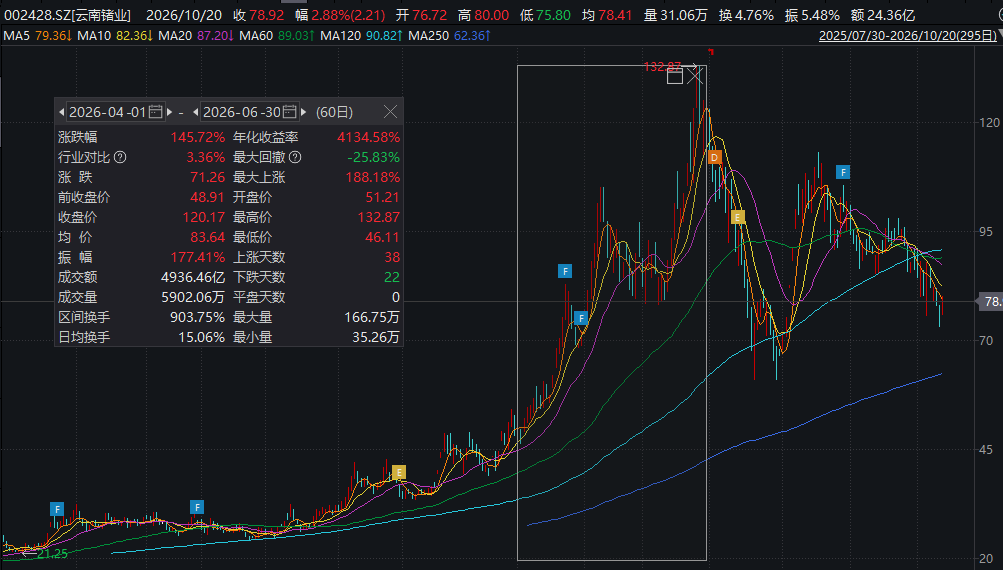Show help for 最大回撤

click(295, 157)
